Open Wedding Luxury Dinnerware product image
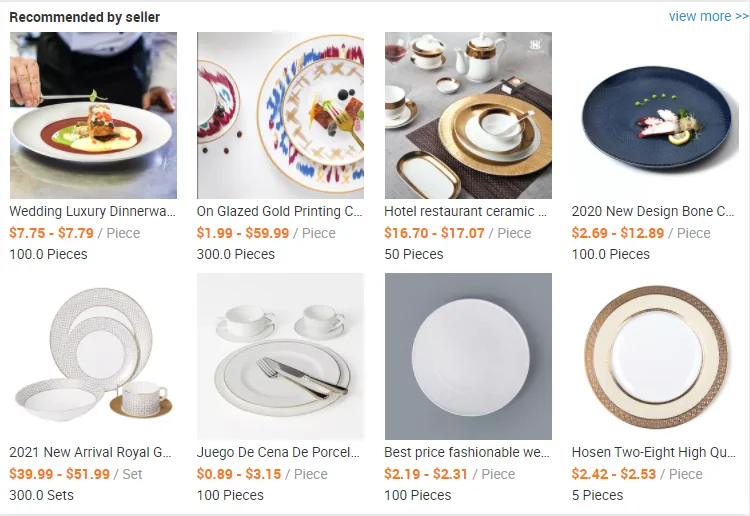Screen dimensions: 750x516 (93, 115)
